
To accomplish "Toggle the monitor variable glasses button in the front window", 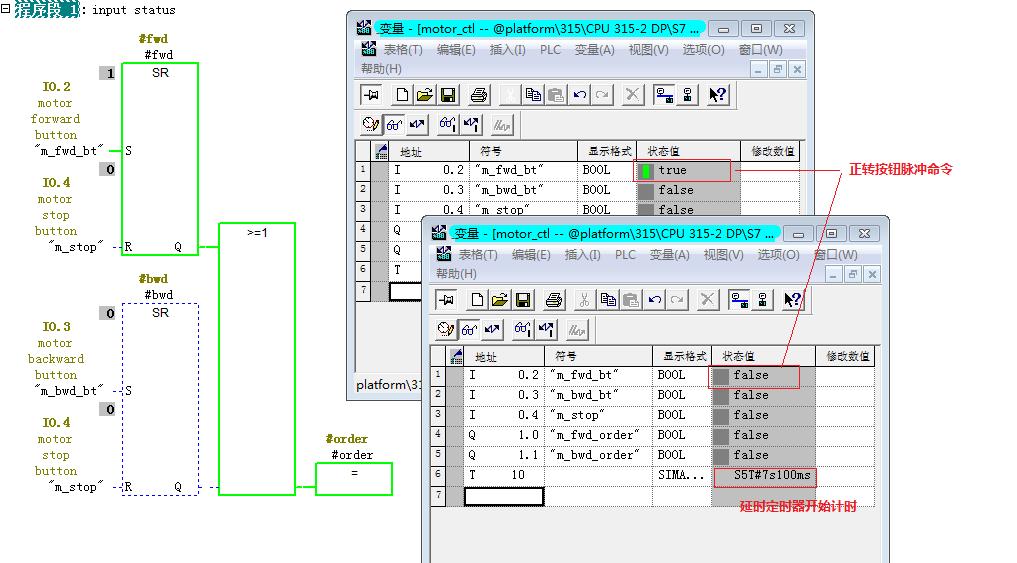I will pyautogui.click(x=470, y=329).
